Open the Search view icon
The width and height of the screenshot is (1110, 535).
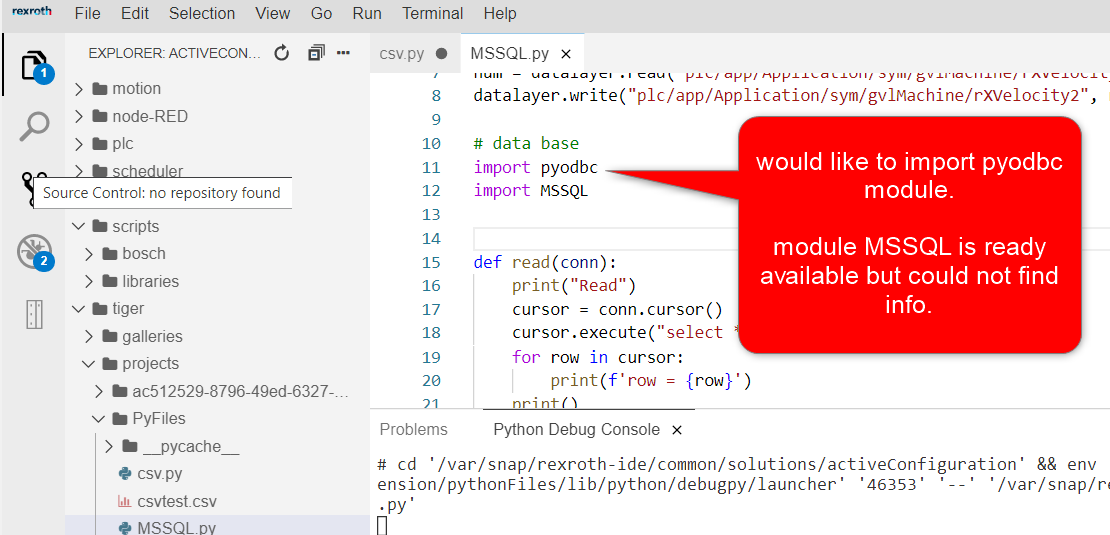pos(34,126)
